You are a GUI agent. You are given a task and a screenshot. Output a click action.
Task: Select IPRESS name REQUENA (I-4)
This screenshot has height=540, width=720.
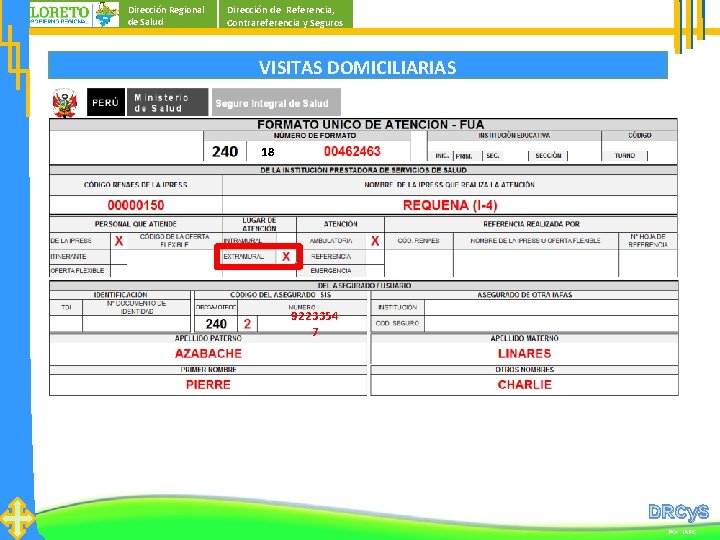coord(450,205)
